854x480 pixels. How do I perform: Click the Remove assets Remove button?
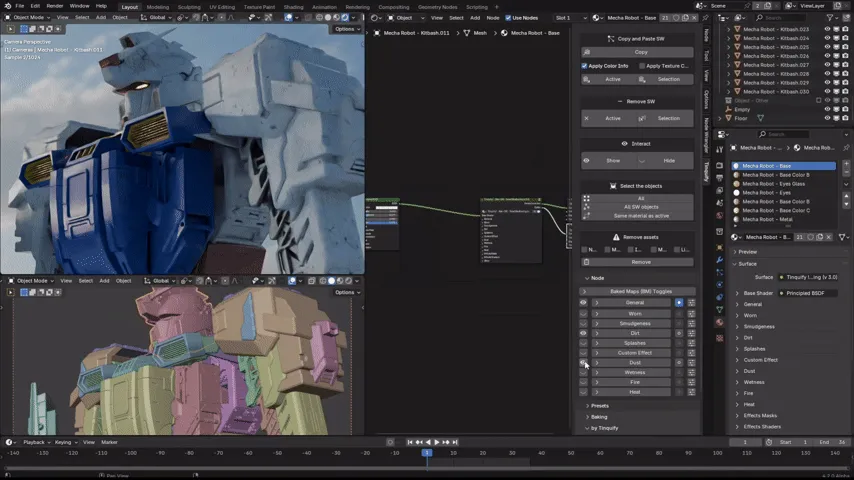point(637,262)
